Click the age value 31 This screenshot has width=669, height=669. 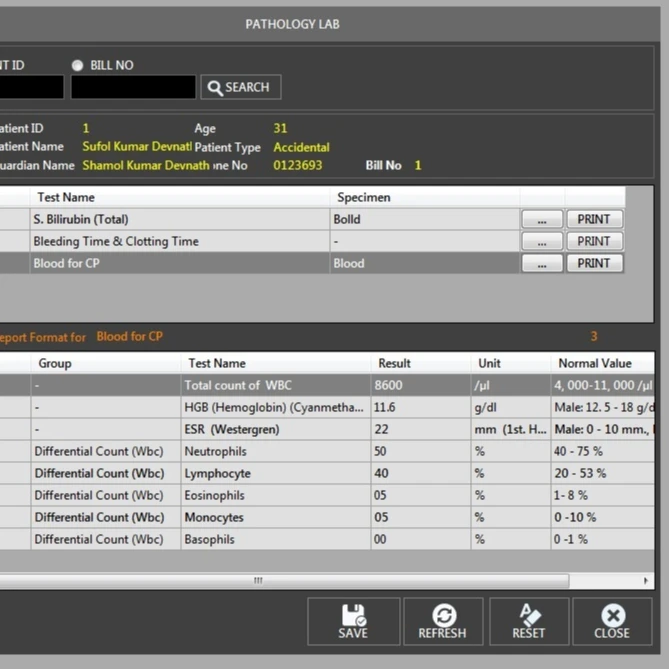click(280, 128)
